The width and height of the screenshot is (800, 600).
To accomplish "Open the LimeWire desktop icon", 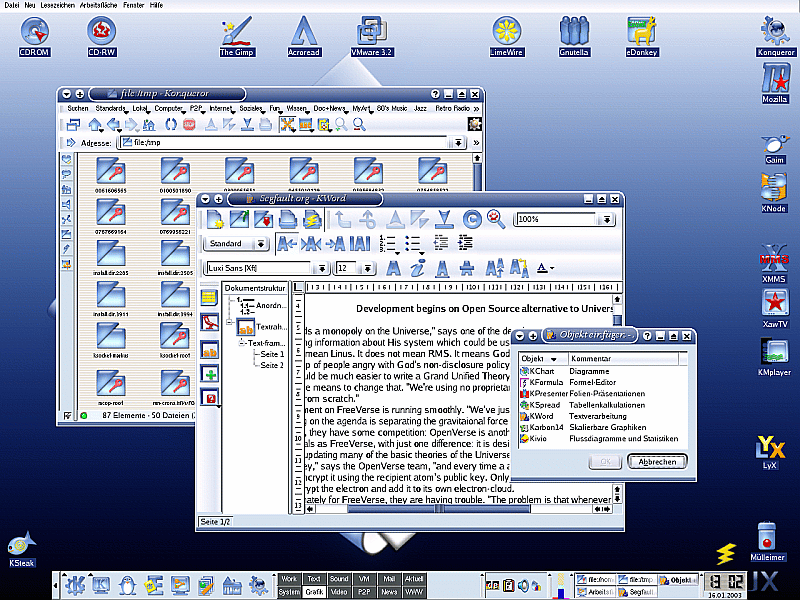I will [507, 36].
